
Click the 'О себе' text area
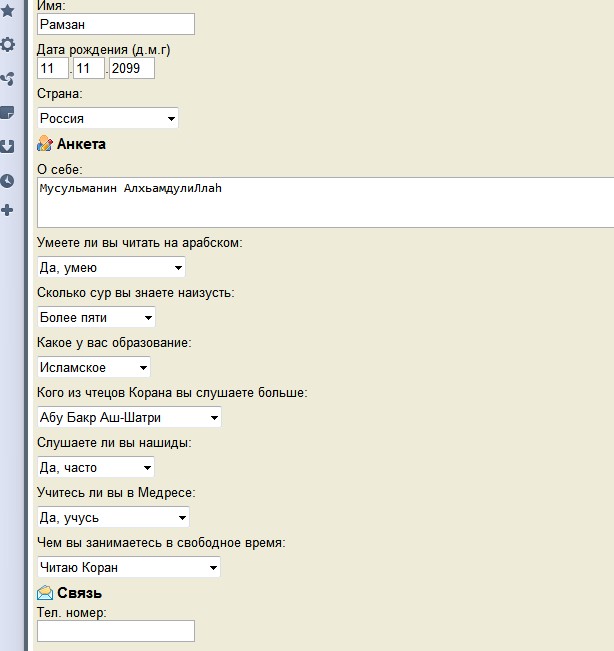[x=325, y=203]
